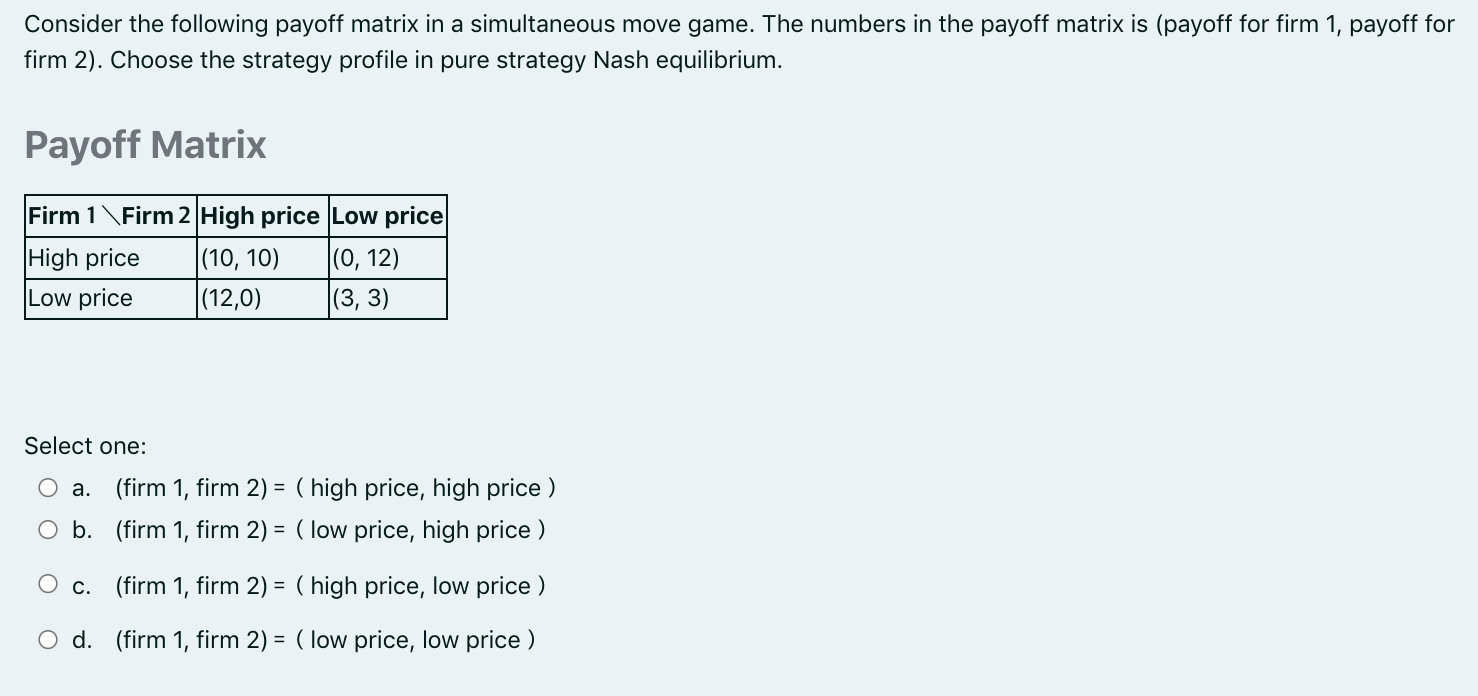Click the Low price row label
This screenshot has width=1478, height=696.
(80, 297)
